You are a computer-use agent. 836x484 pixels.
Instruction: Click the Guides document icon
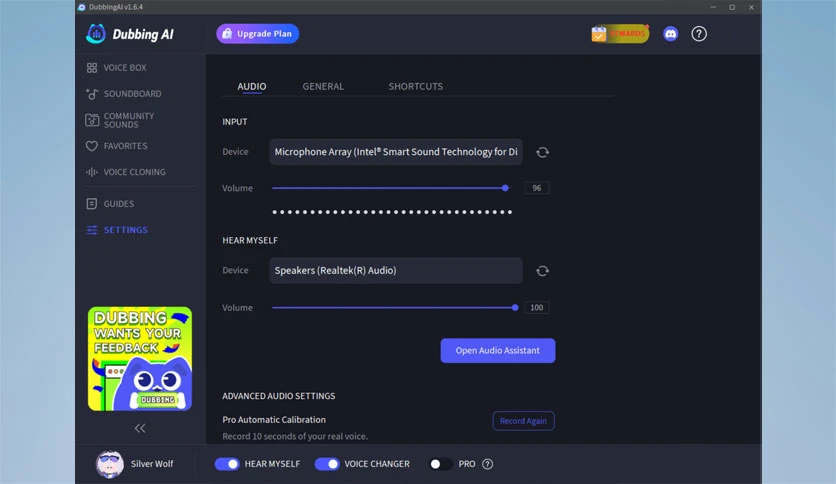(92, 204)
